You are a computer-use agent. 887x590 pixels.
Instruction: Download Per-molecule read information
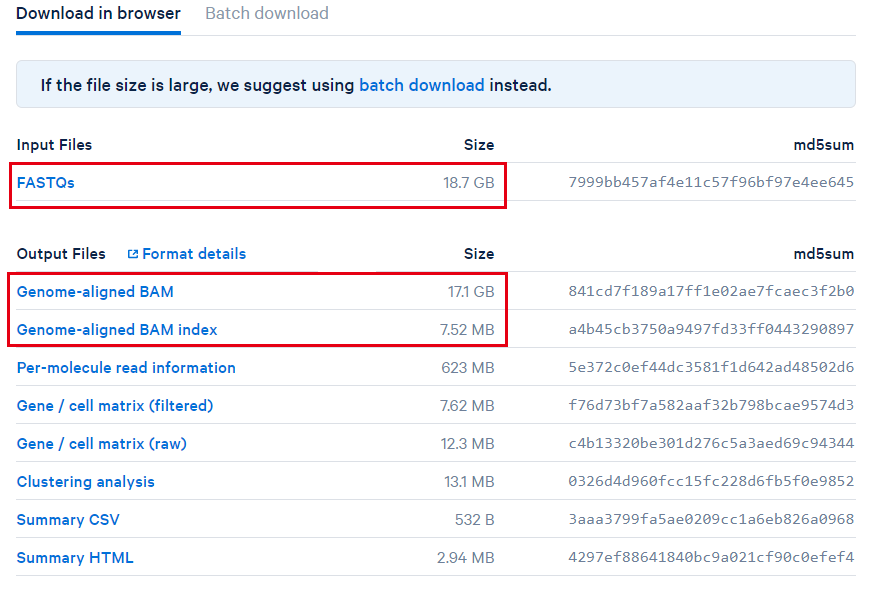[126, 368]
